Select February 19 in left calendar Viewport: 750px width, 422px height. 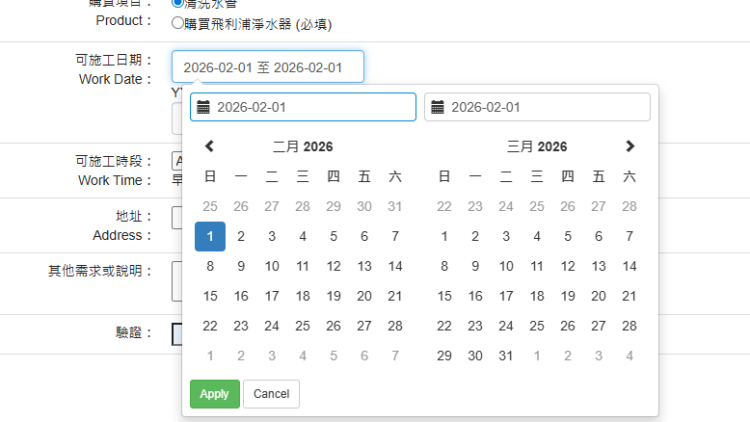[333, 296]
